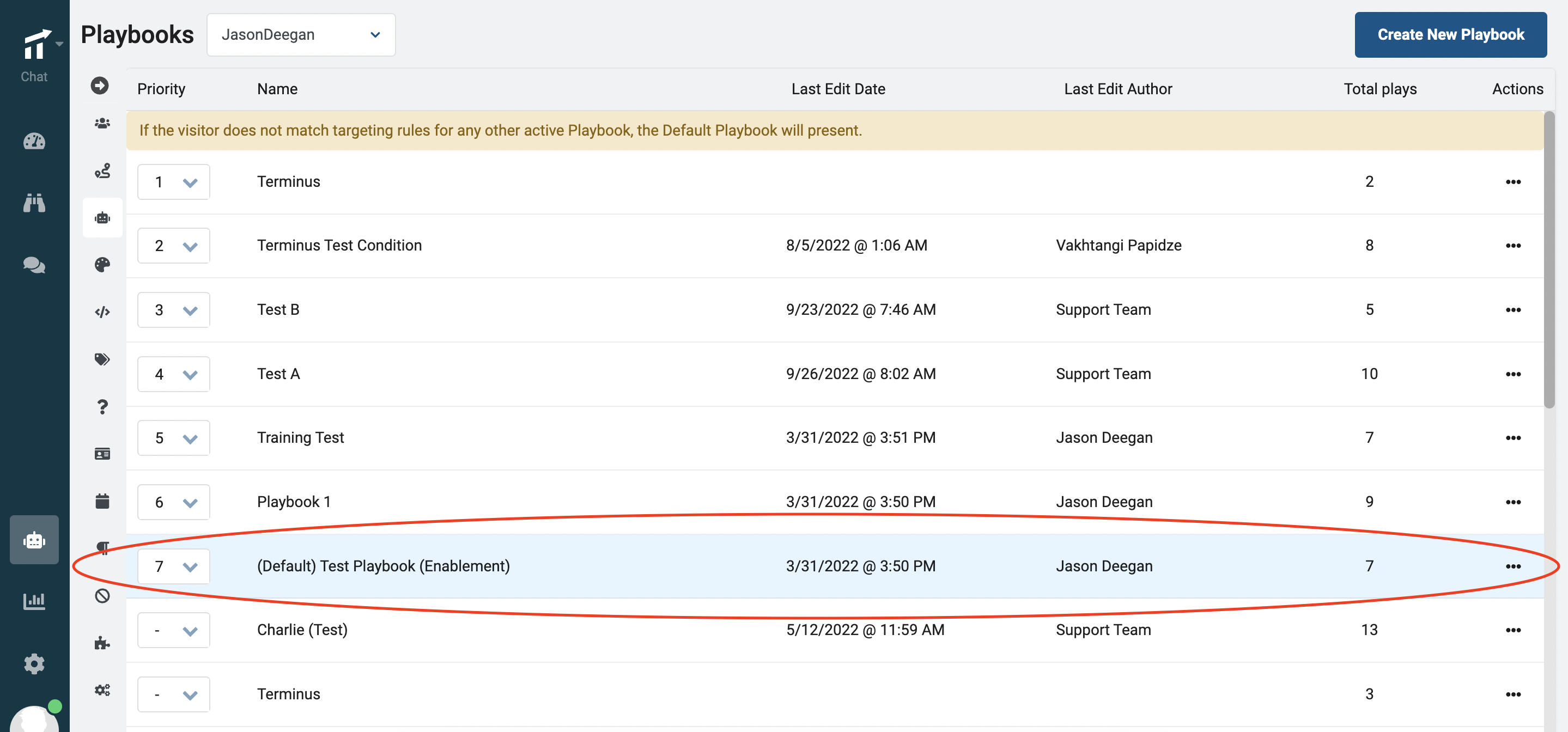This screenshot has width=1568, height=732.
Task: Click the Create New Playbook button
Action: coord(1450,35)
